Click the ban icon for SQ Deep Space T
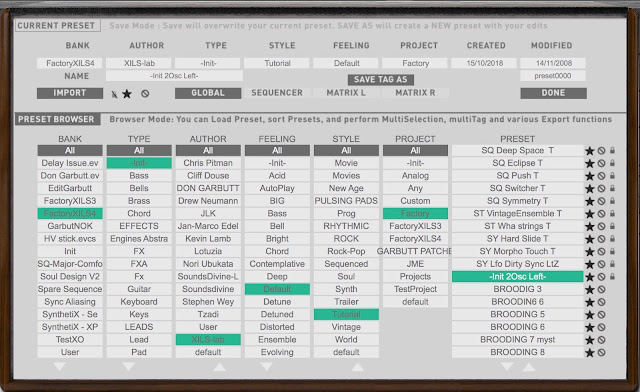Image resolution: width=640 pixels, height=392 pixels. point(601,151)
